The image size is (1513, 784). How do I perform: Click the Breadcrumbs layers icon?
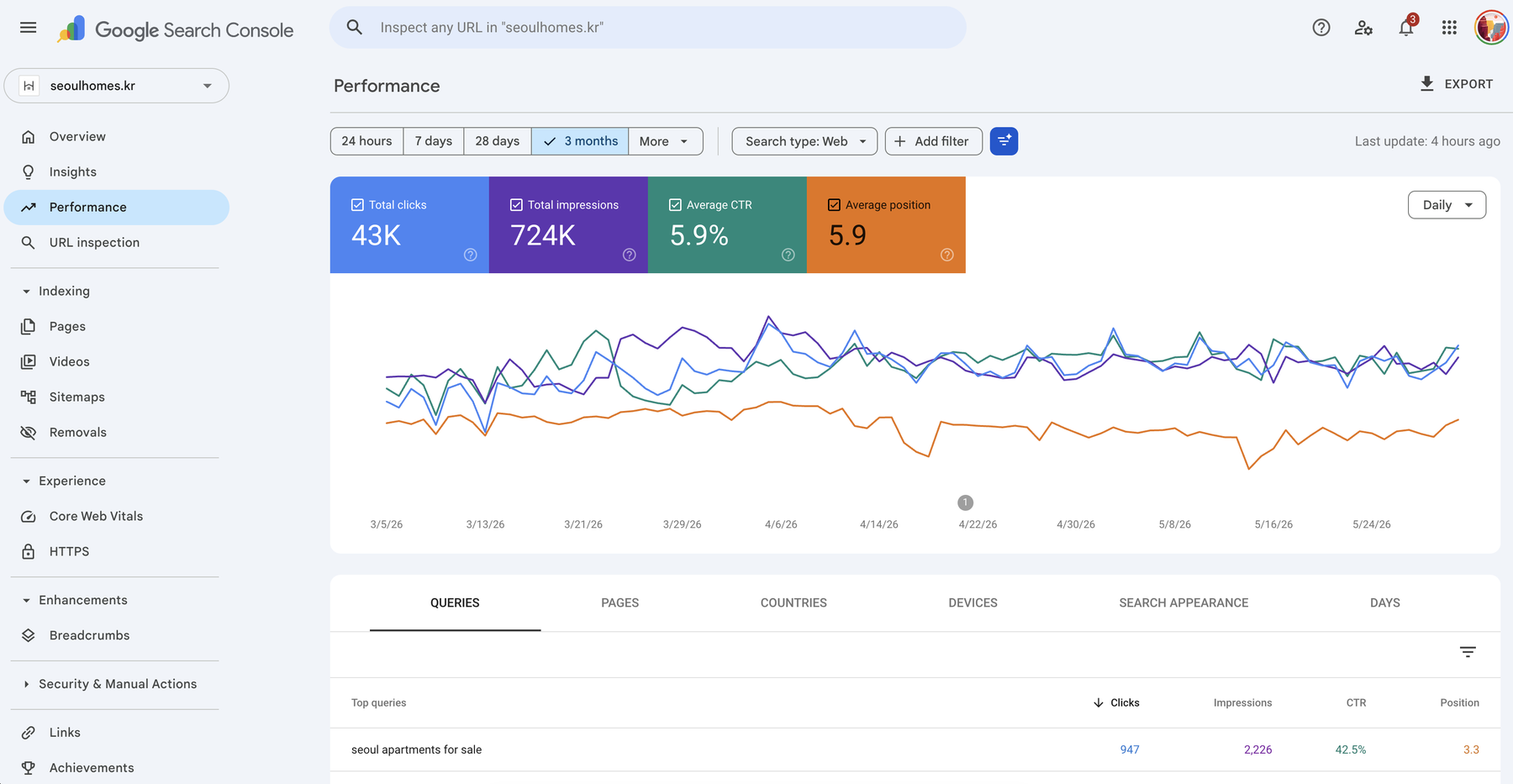click(29, 636)
